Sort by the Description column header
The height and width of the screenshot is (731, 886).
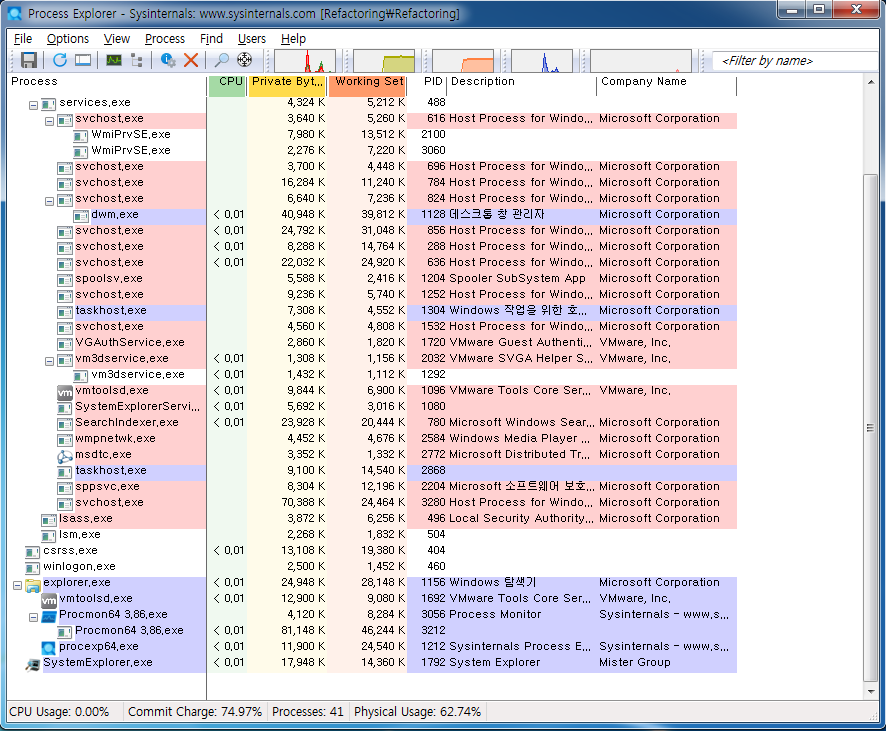522,81
